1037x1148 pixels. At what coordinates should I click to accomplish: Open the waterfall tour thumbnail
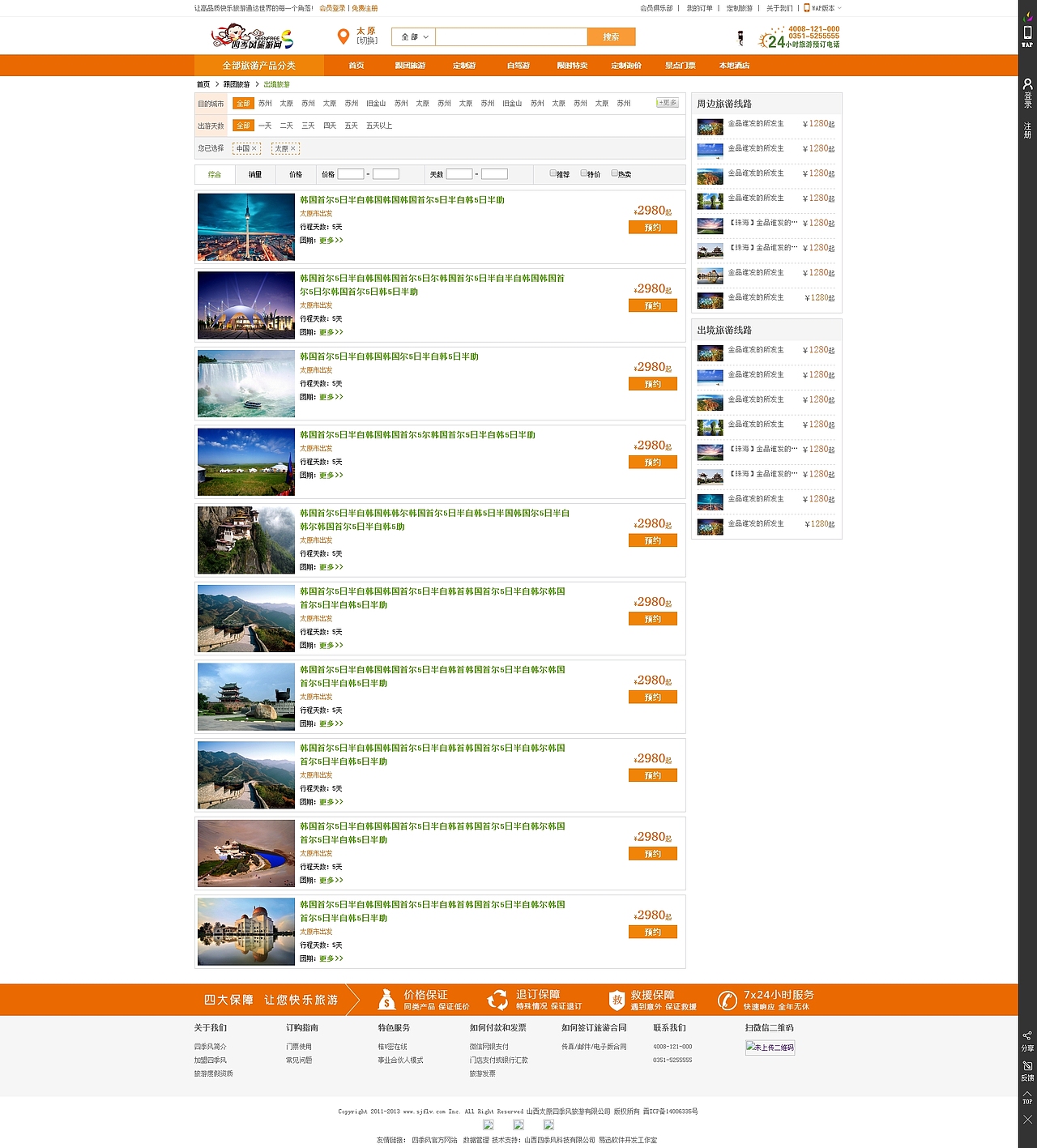[246, 383]
